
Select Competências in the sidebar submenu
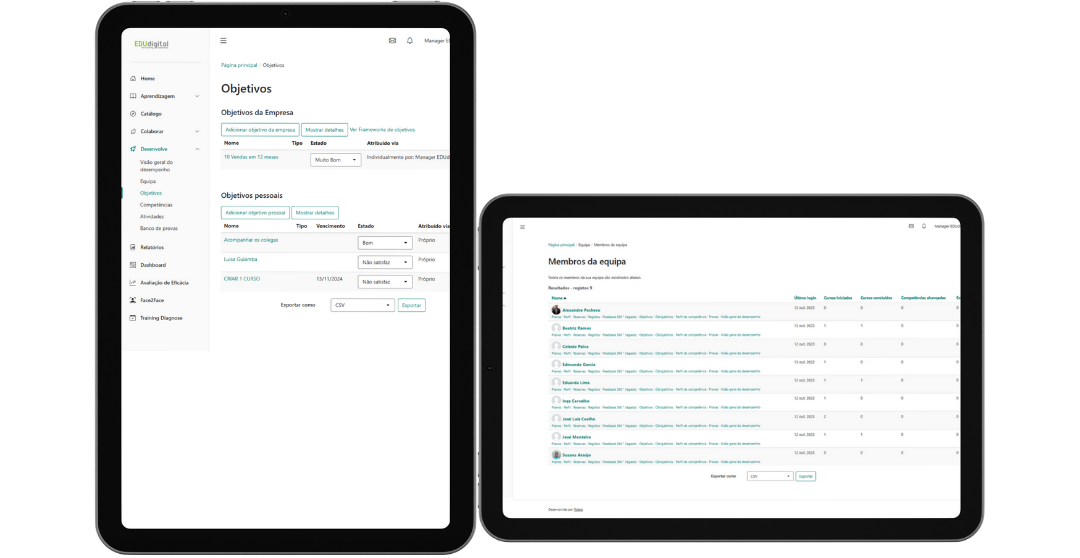coord(156,205)
